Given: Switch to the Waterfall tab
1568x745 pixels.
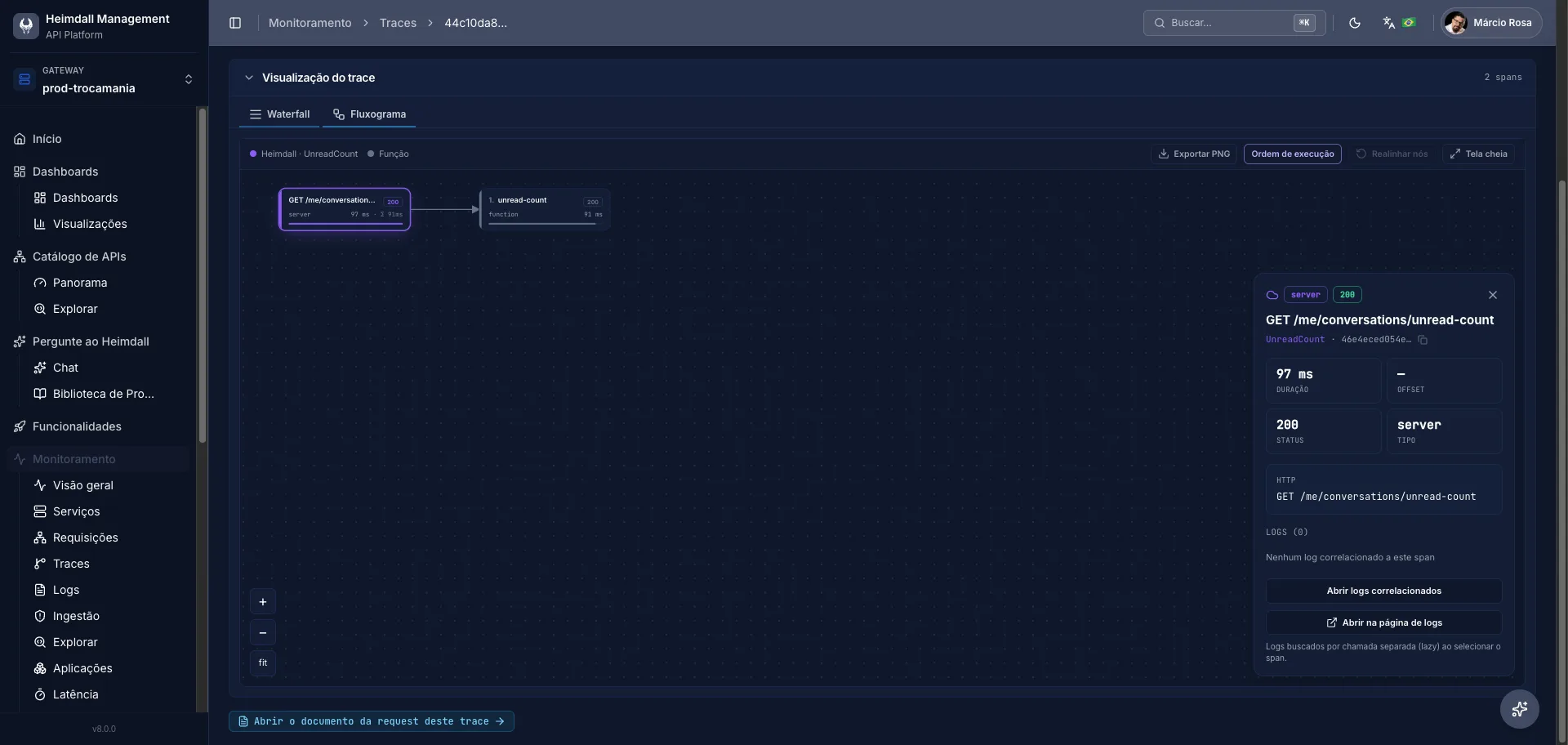Looking at the screenshot, I should [279, 114].
